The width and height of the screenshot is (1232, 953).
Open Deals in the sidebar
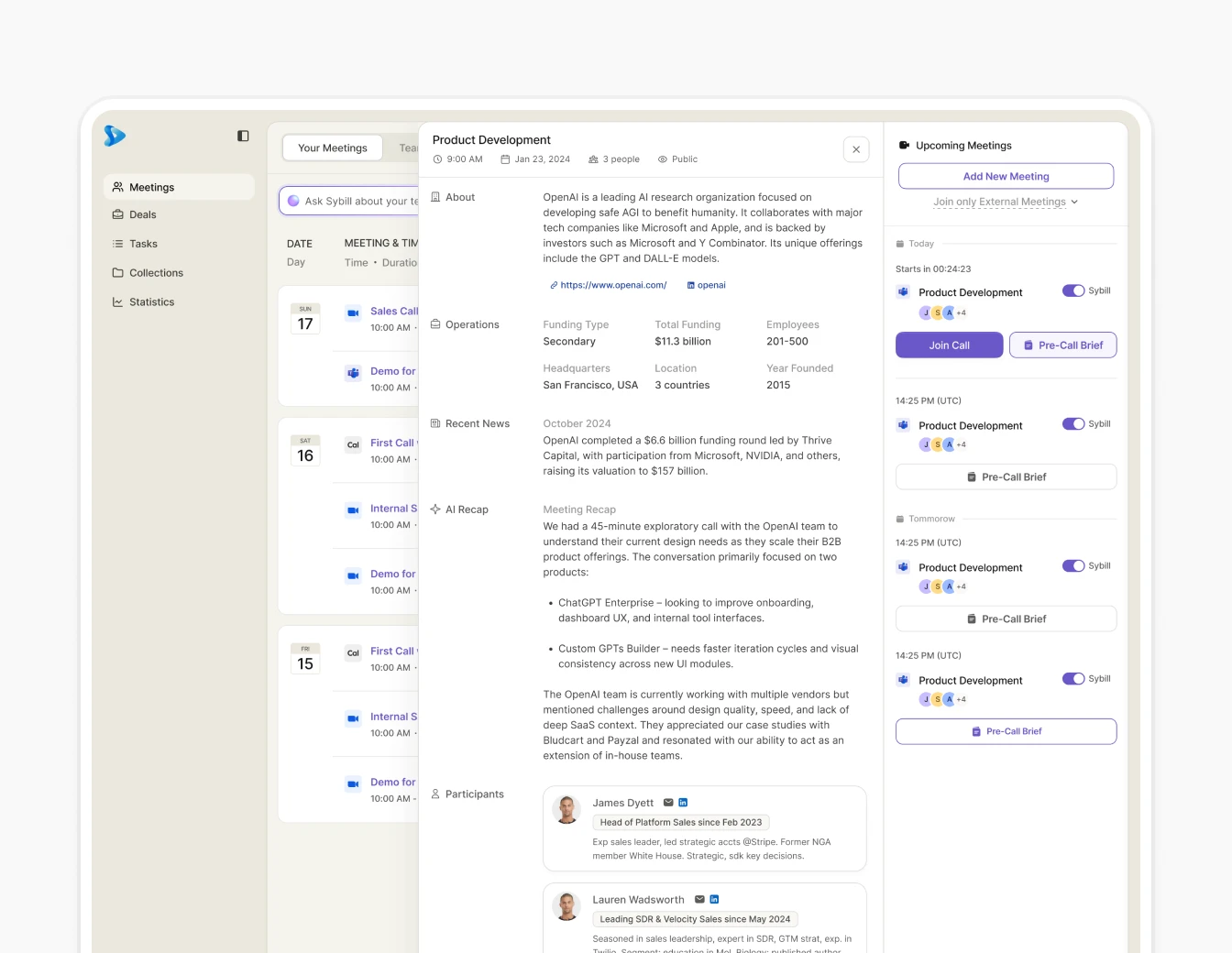[x=143, y=214]
